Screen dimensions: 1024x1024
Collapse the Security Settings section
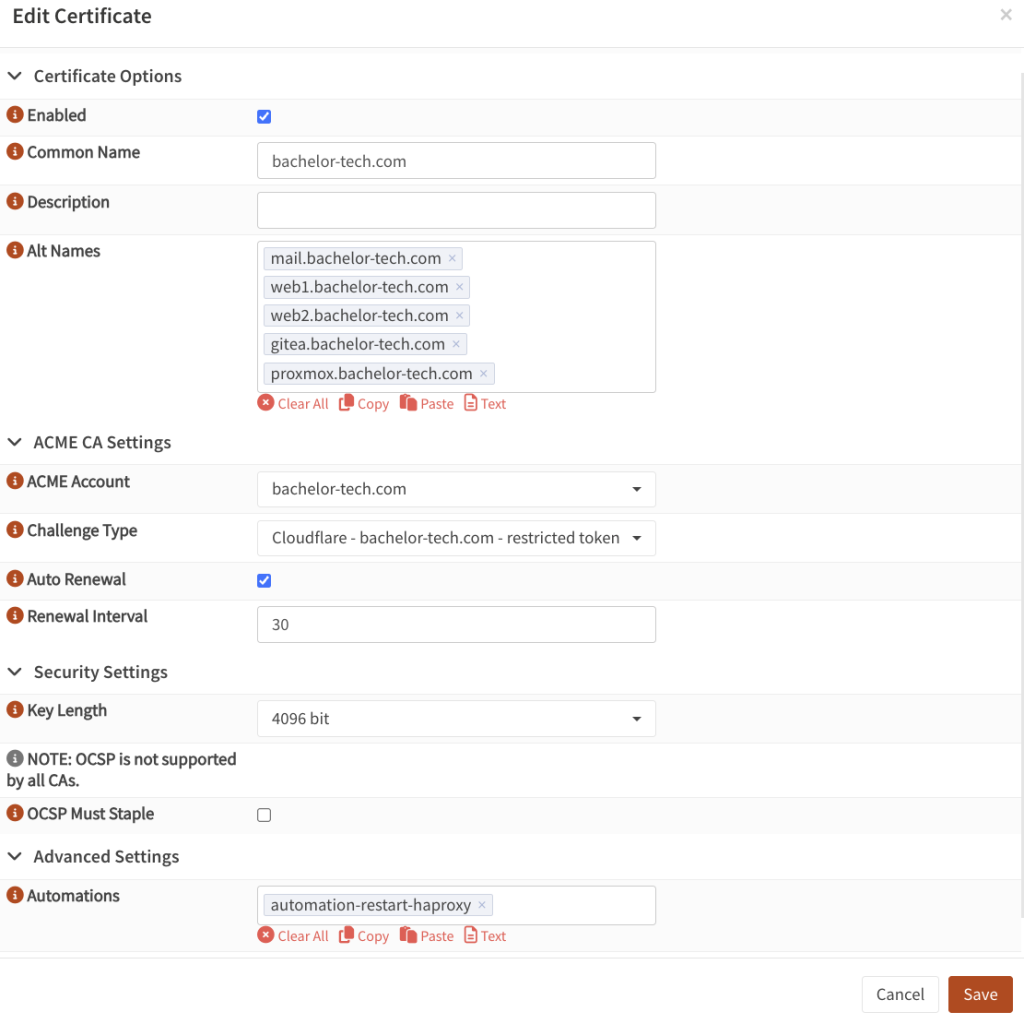[14, 672]
